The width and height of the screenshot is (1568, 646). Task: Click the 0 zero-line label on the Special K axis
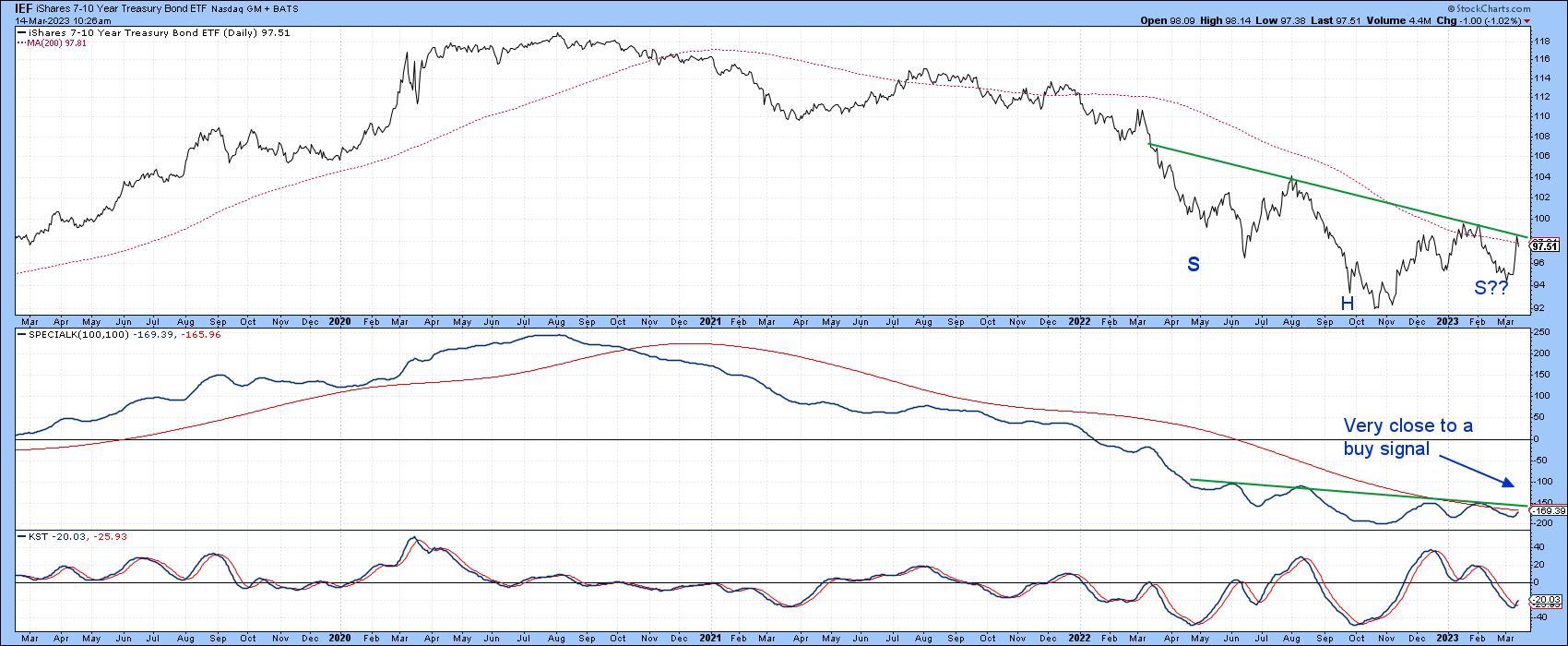point(1535,439)
